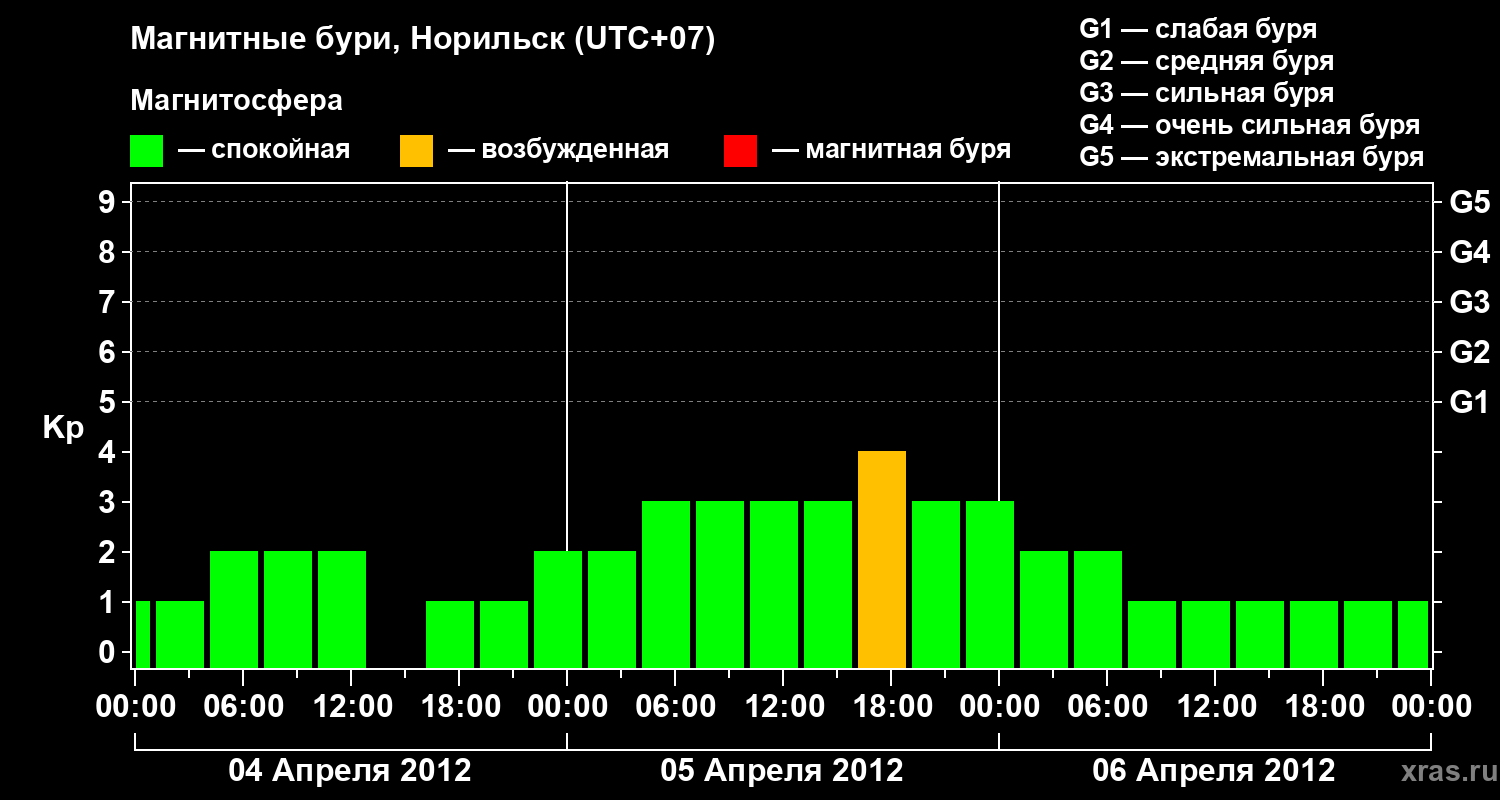The image size is (1500, 800).
Task: Click legend line 'G1 — слабая буря'
Action: (x=1198, y=29)
